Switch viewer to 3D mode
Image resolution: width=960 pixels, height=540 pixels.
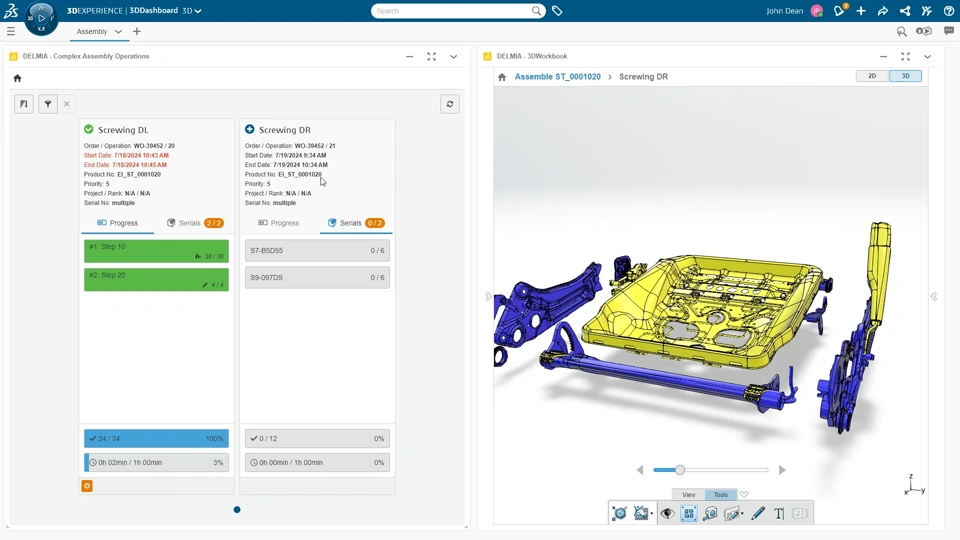pos(905,76)
